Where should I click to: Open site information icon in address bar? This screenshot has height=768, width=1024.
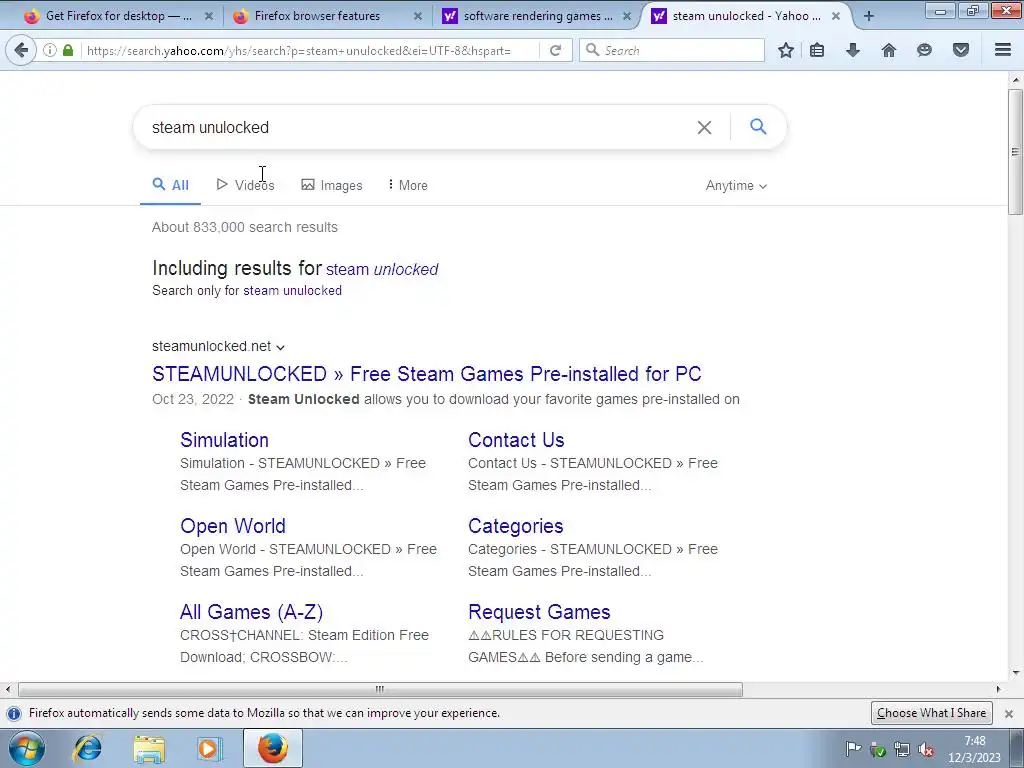[50, 50]
